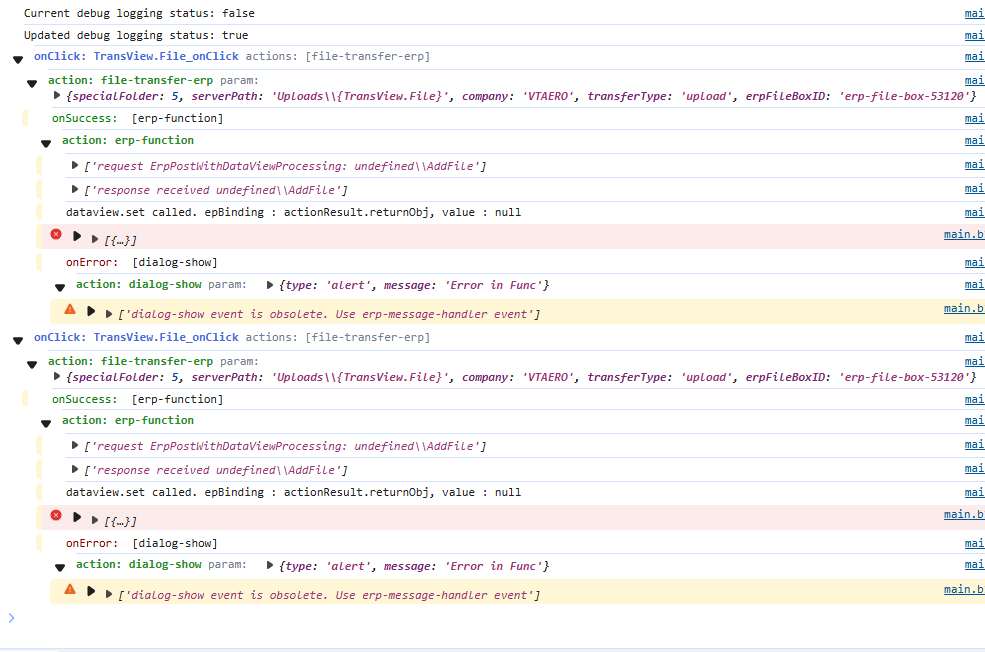
Task: Click the second 'onError: [dialog-show]' line
Action: pyautogui.click(x=141, y=543)
